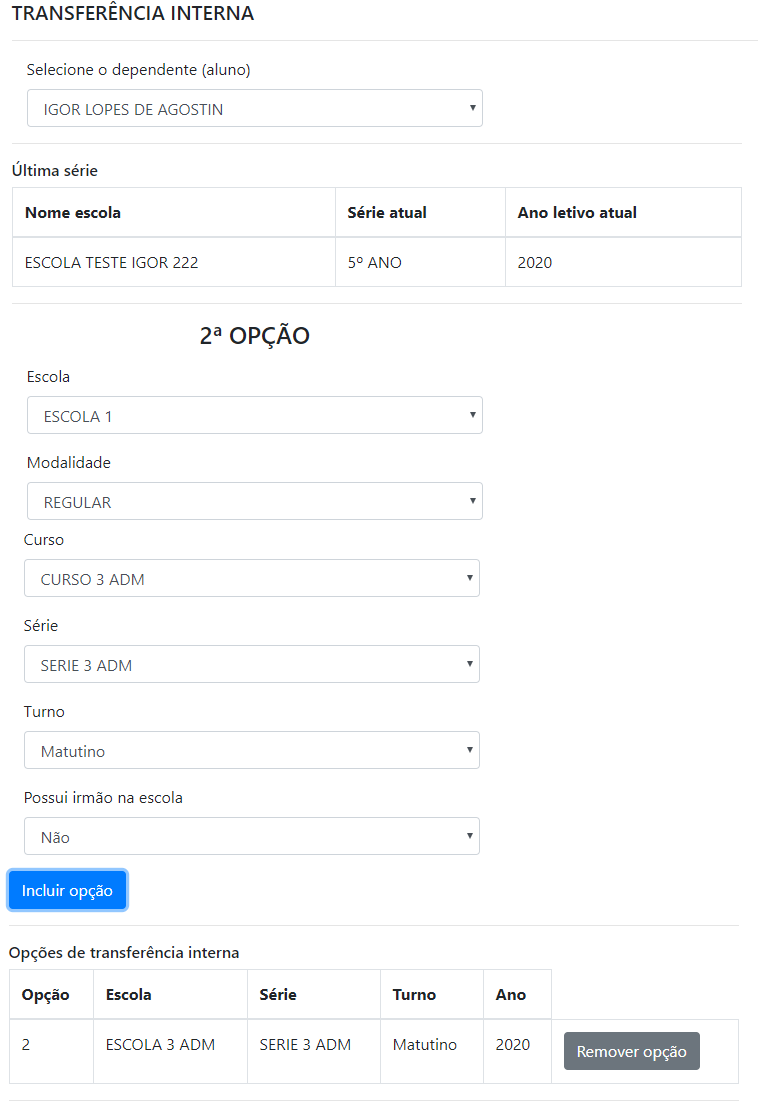Viewport: 758px width, 1114px height.
Task: Click the ESCOLA 3 ADM table cell
Action: [x=160, y=1045]
